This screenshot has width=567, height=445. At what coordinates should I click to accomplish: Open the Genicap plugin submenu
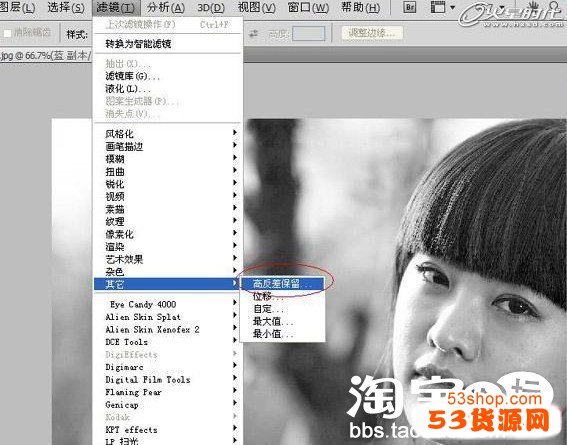pos(168,405)
